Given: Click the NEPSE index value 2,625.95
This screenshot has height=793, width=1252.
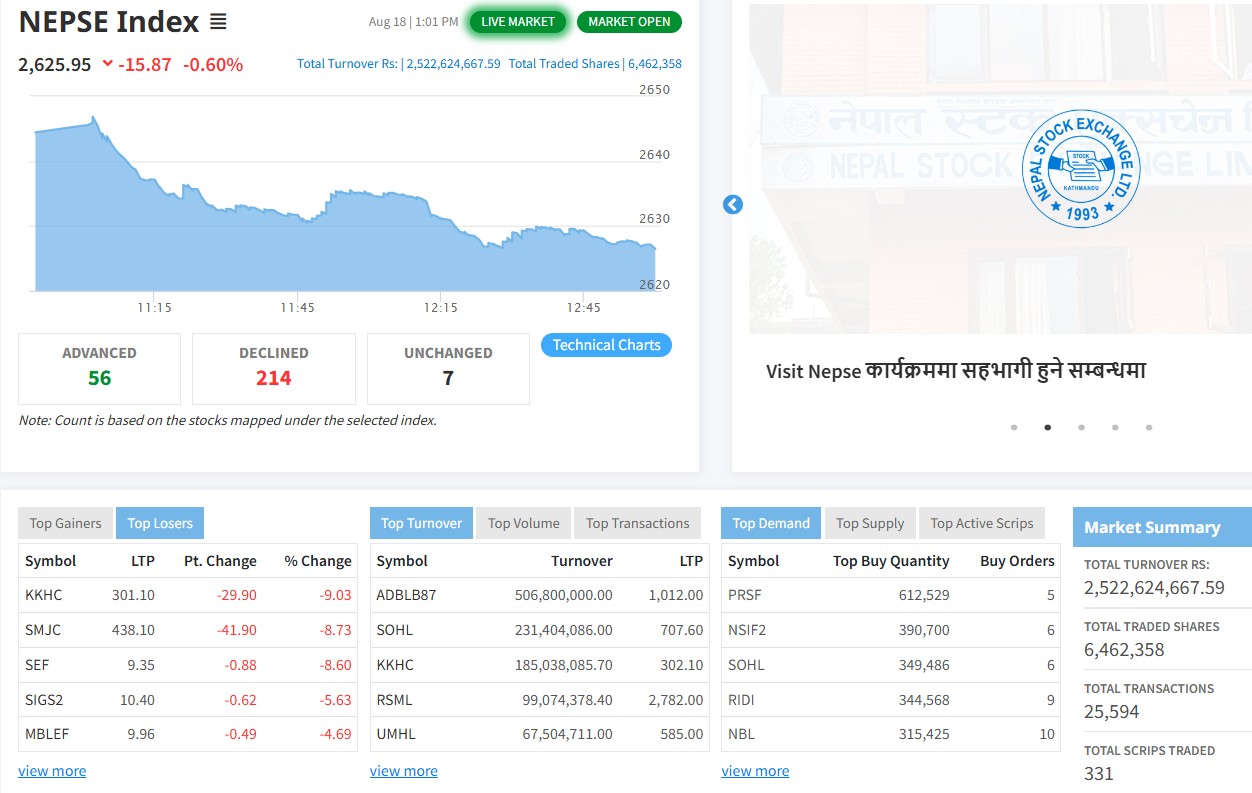Looking at the screenshot, I should 55,65.
